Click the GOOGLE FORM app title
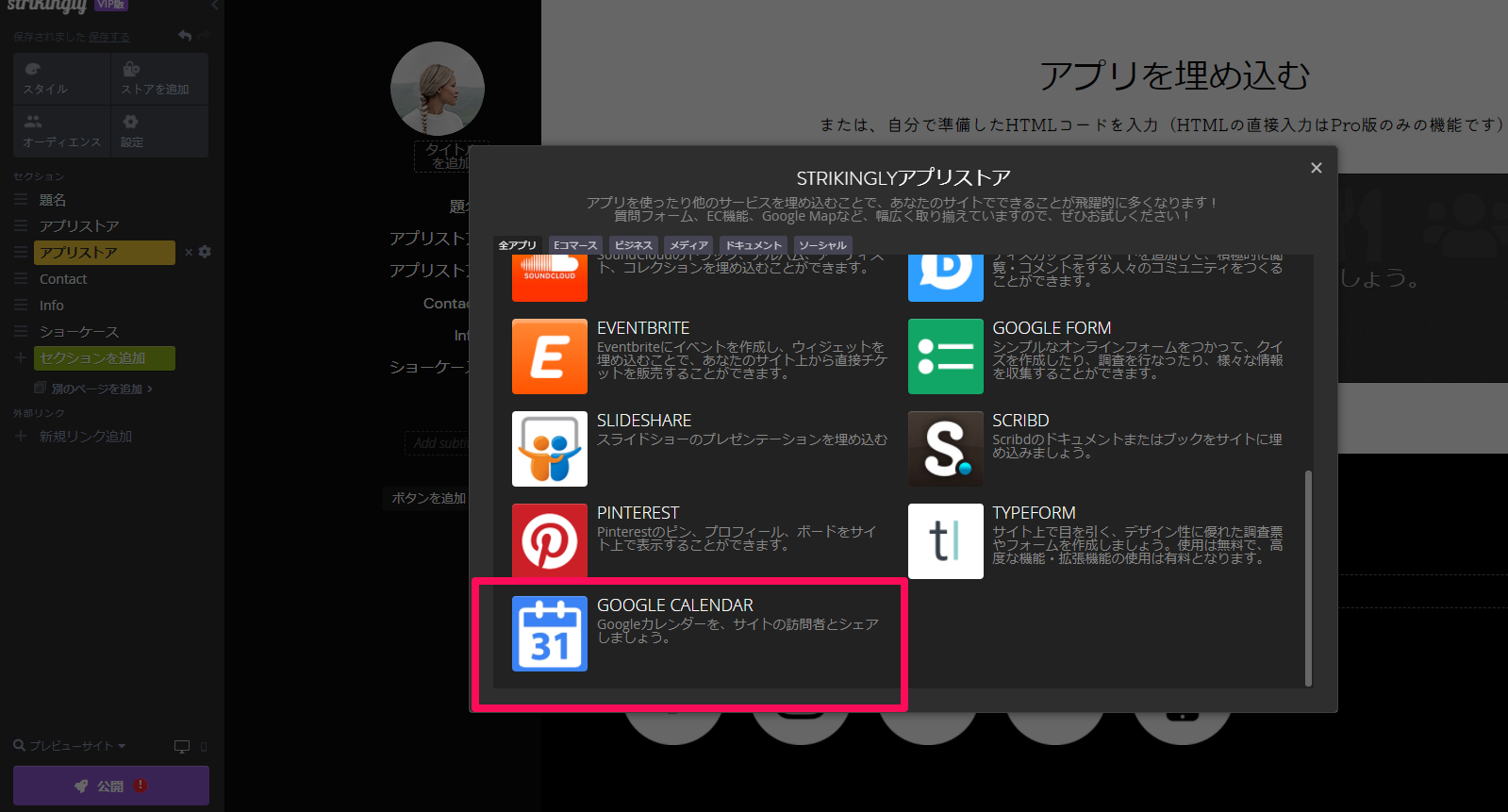The image size is (1508, 812). 1052,328
